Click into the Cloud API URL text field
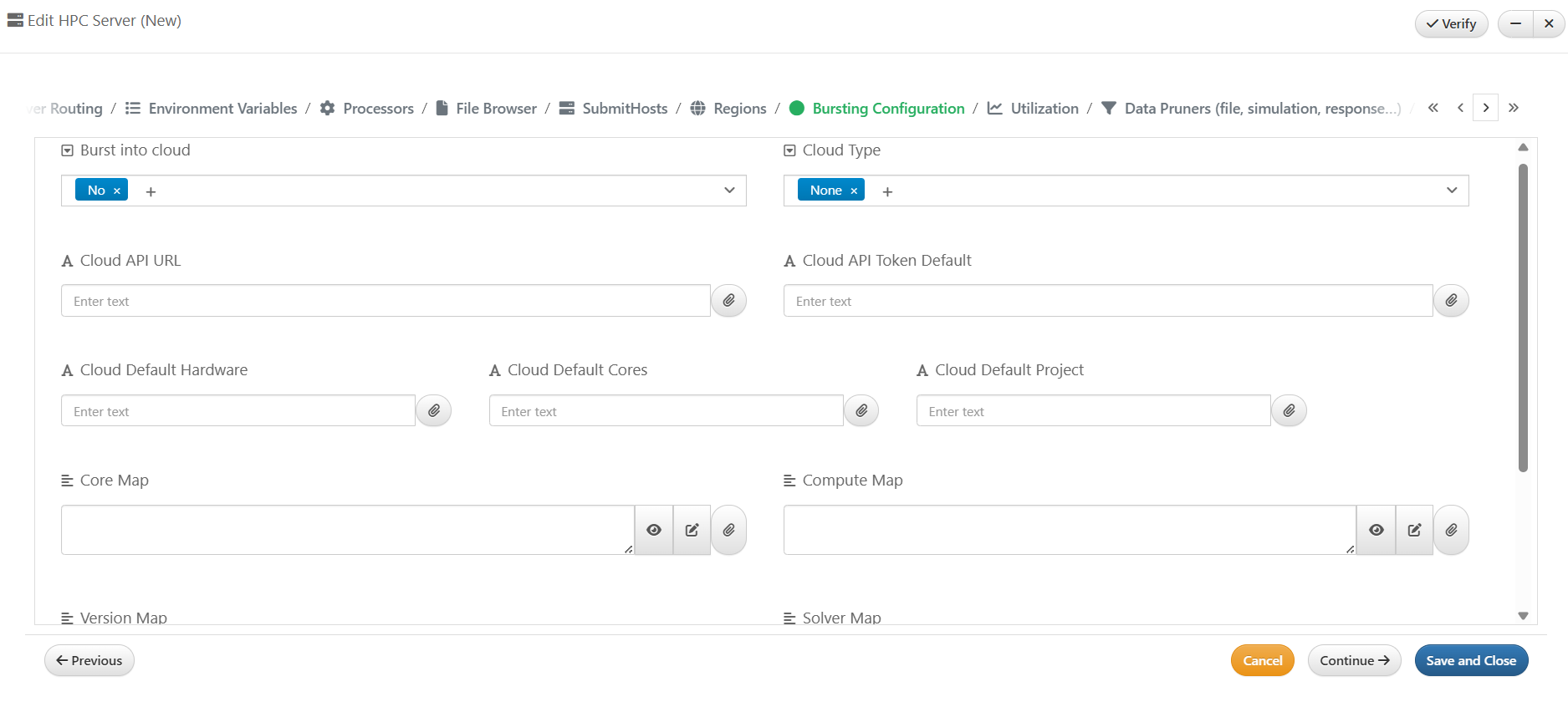1568x702 pixels. point(385,301)
